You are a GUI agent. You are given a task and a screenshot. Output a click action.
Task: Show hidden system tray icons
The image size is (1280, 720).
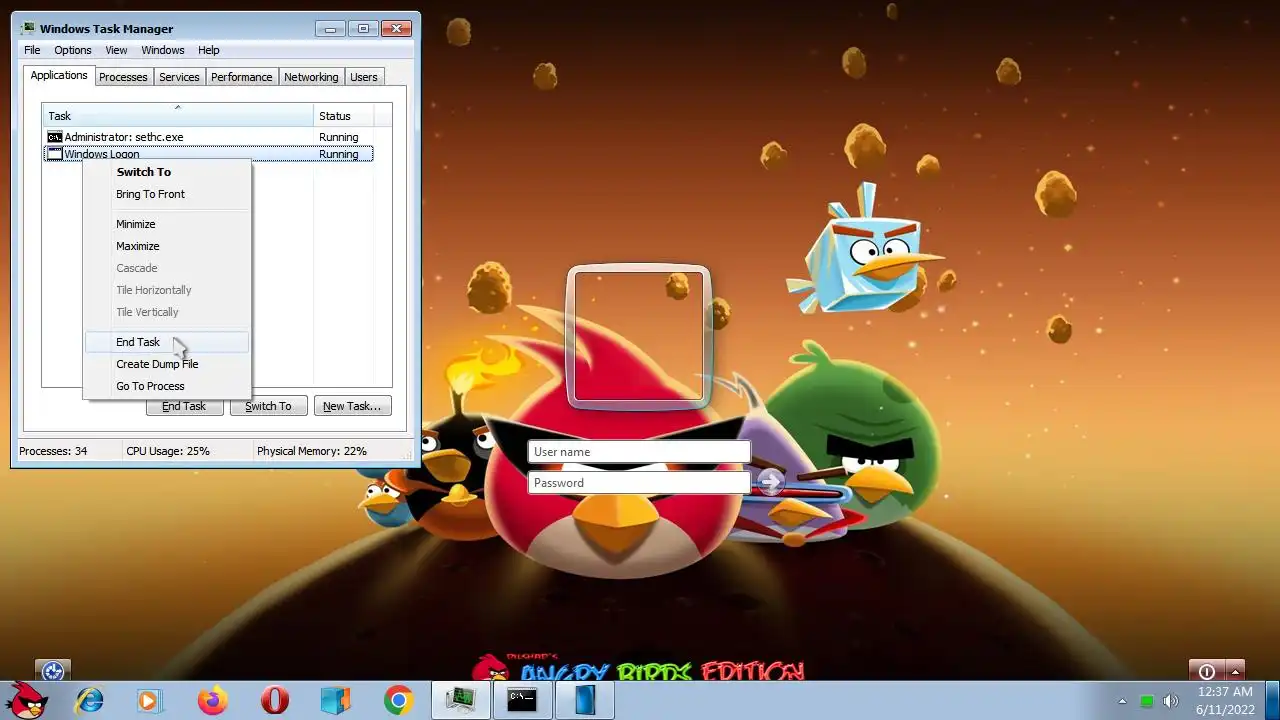pos(1122,701)
